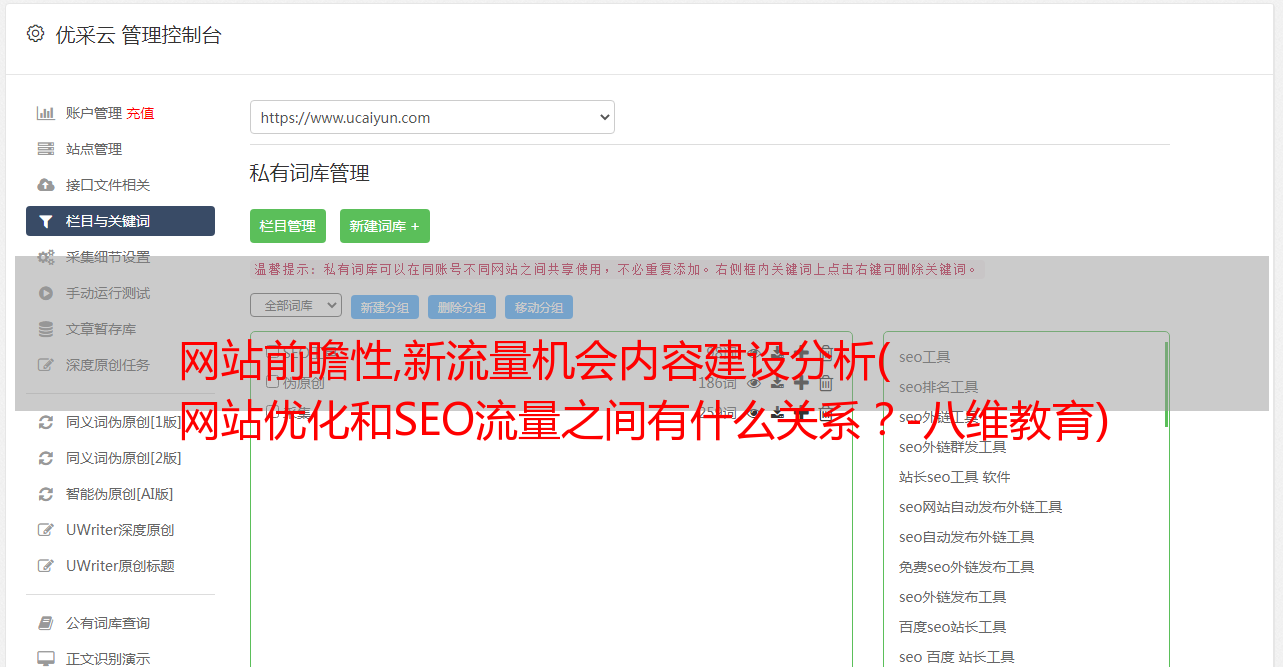Image resolution: width=1283 pixels, height=667 pixels.
Task: Select the keyword seo外链群发工具
Action: 953,447
